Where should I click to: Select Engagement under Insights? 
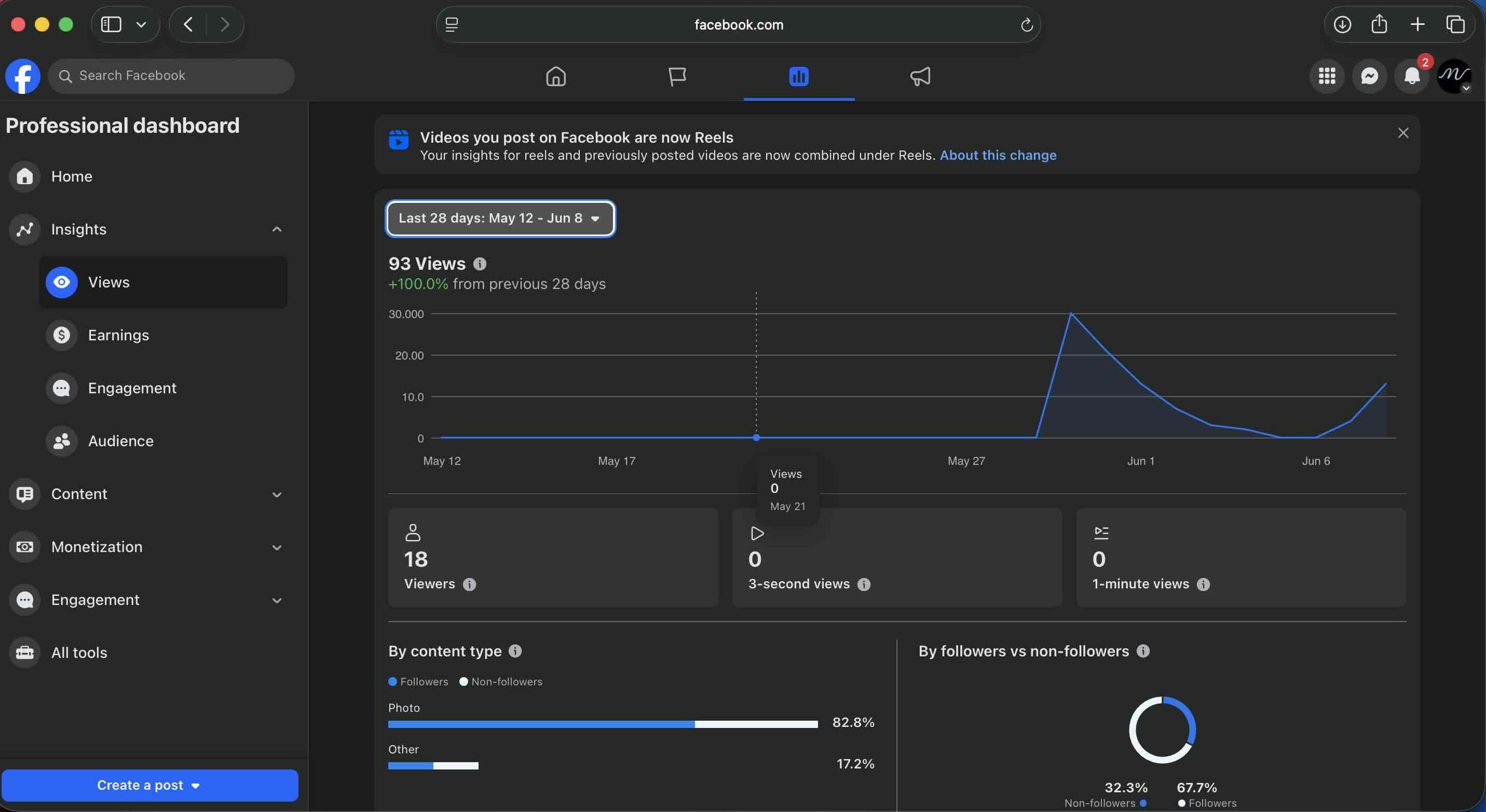(163, 388)
